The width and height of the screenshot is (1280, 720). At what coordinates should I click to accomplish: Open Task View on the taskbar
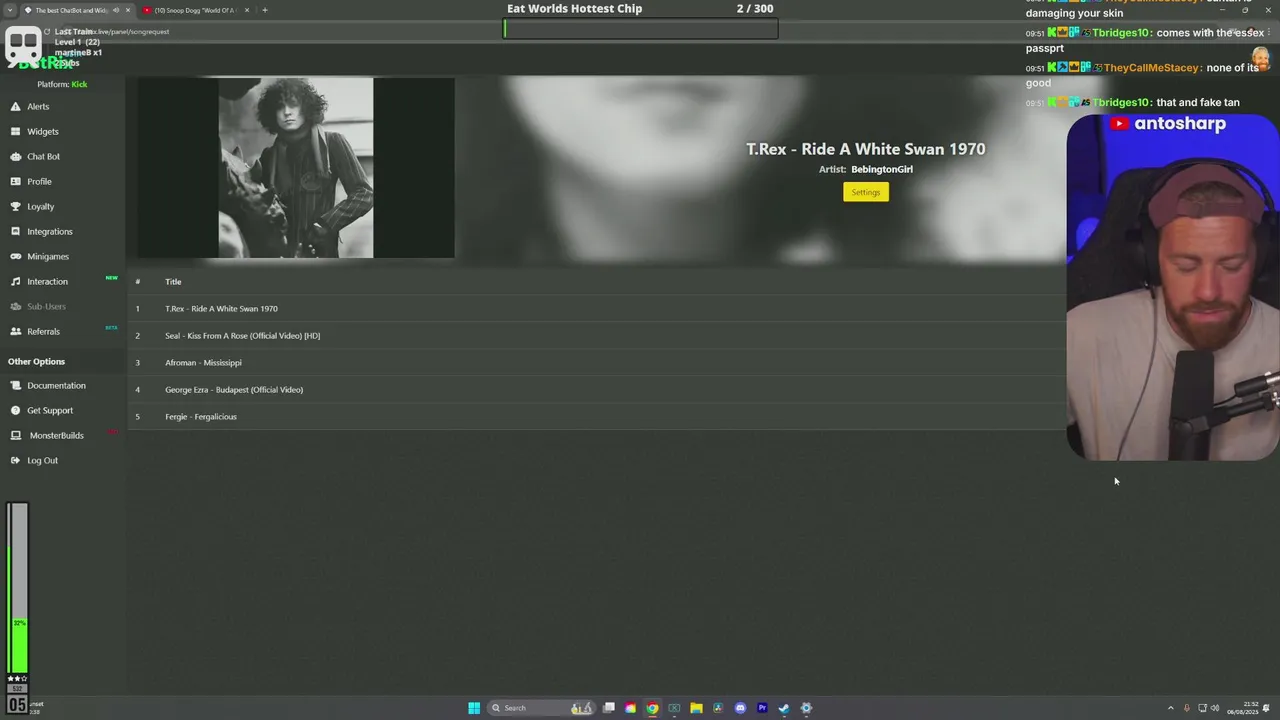tap(608, 708)
